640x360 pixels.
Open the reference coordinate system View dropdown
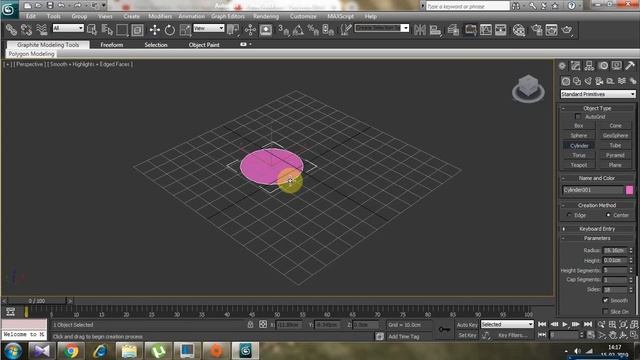pyautogui.click(x=209, y=28)
